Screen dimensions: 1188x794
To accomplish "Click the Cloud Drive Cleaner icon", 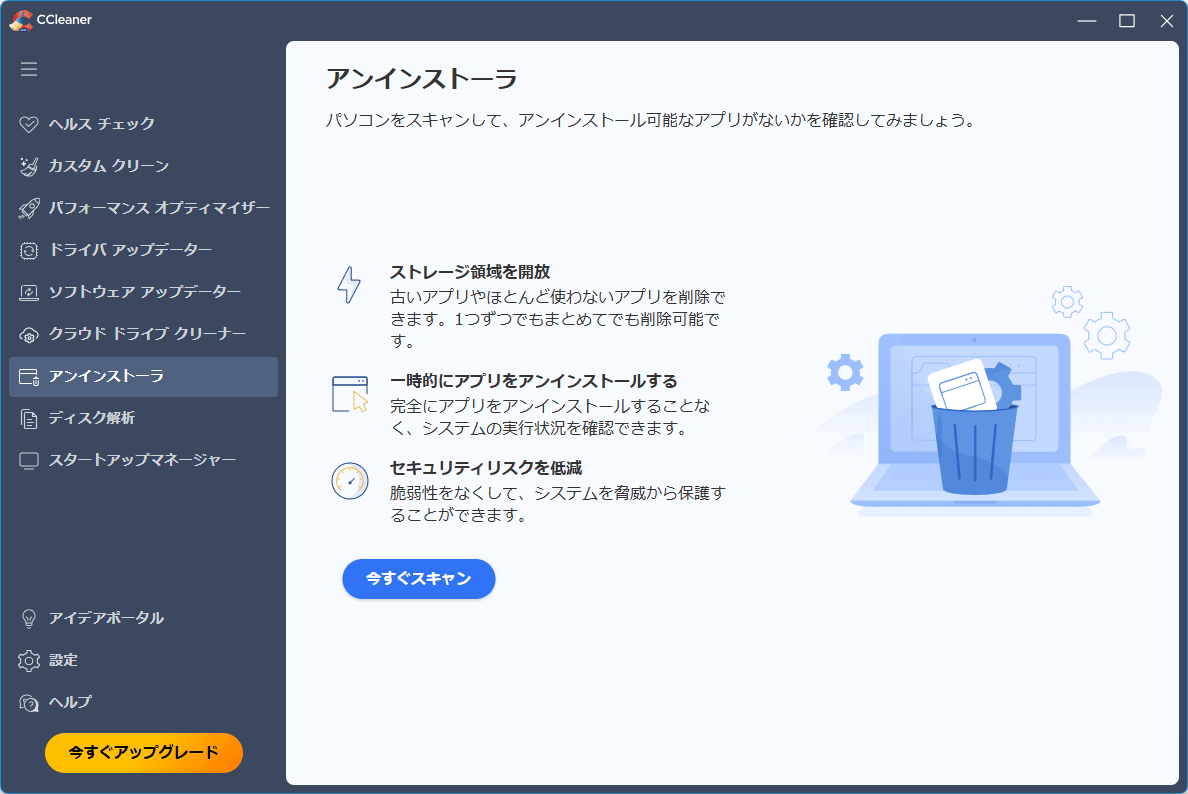I will pos(29,335).
